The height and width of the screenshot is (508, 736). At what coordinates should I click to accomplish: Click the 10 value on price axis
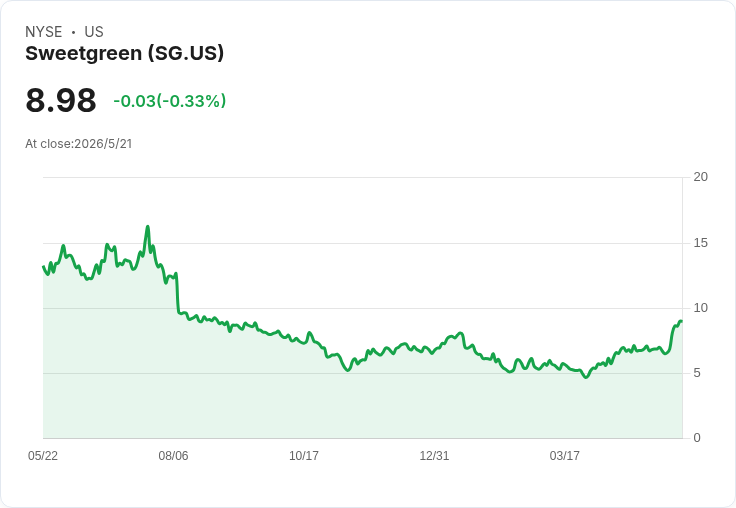[700, 308]
